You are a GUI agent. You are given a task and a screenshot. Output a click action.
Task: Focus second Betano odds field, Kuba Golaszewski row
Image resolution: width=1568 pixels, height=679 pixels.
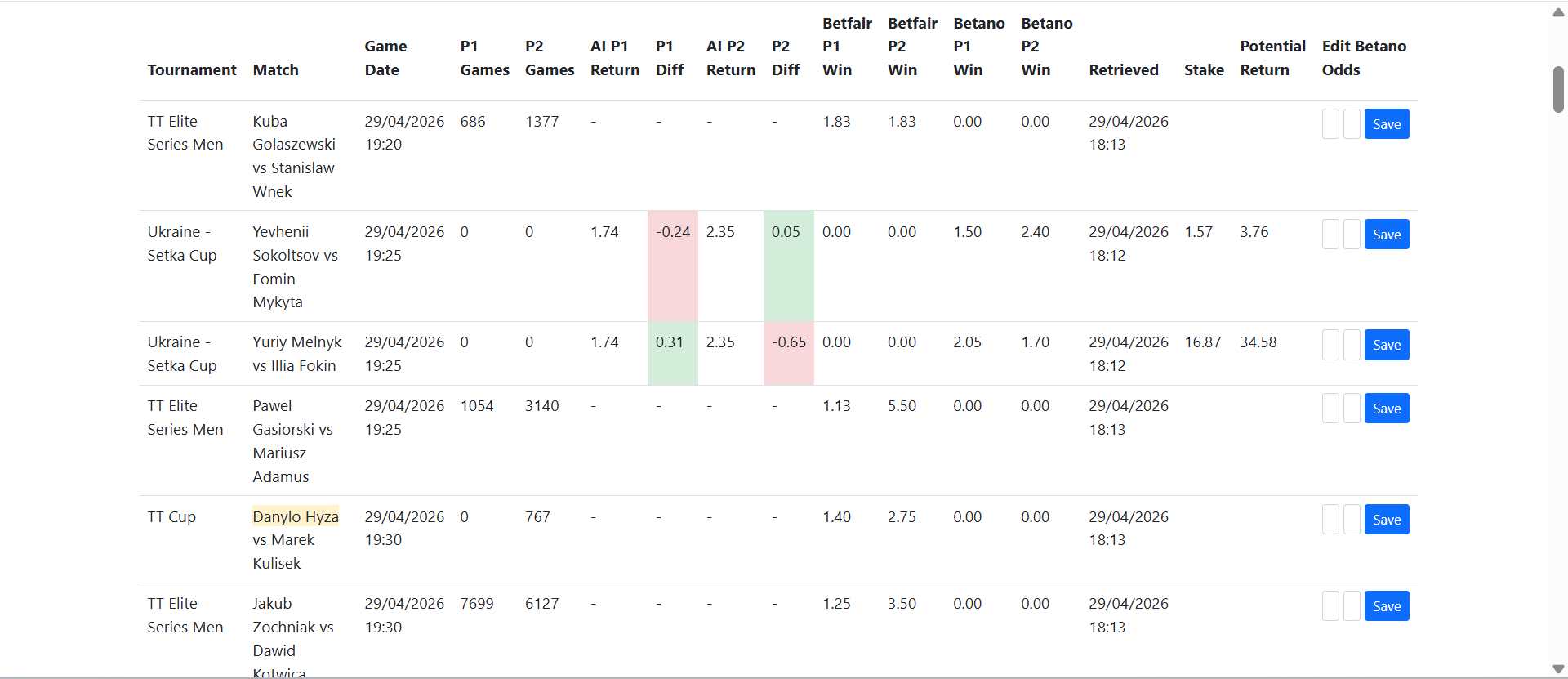pyautogui.click(x=1352, y=124)
